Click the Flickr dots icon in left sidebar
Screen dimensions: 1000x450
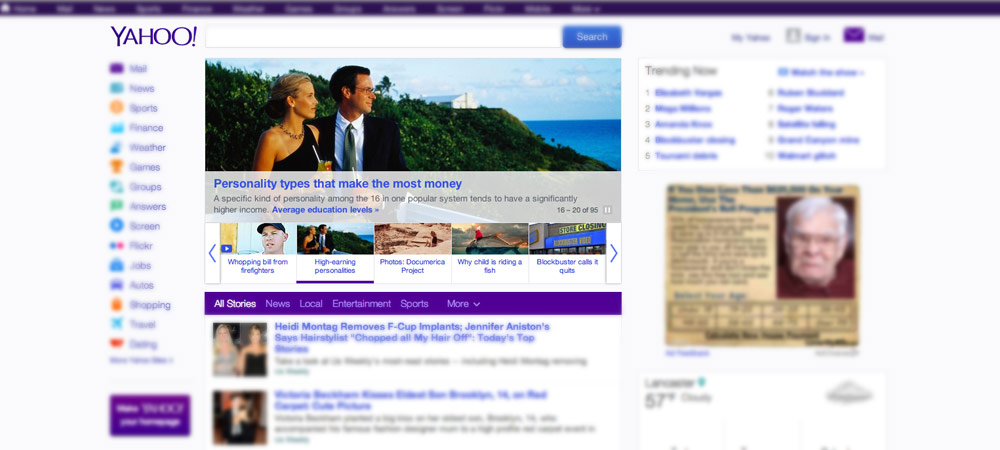[117, 245]
